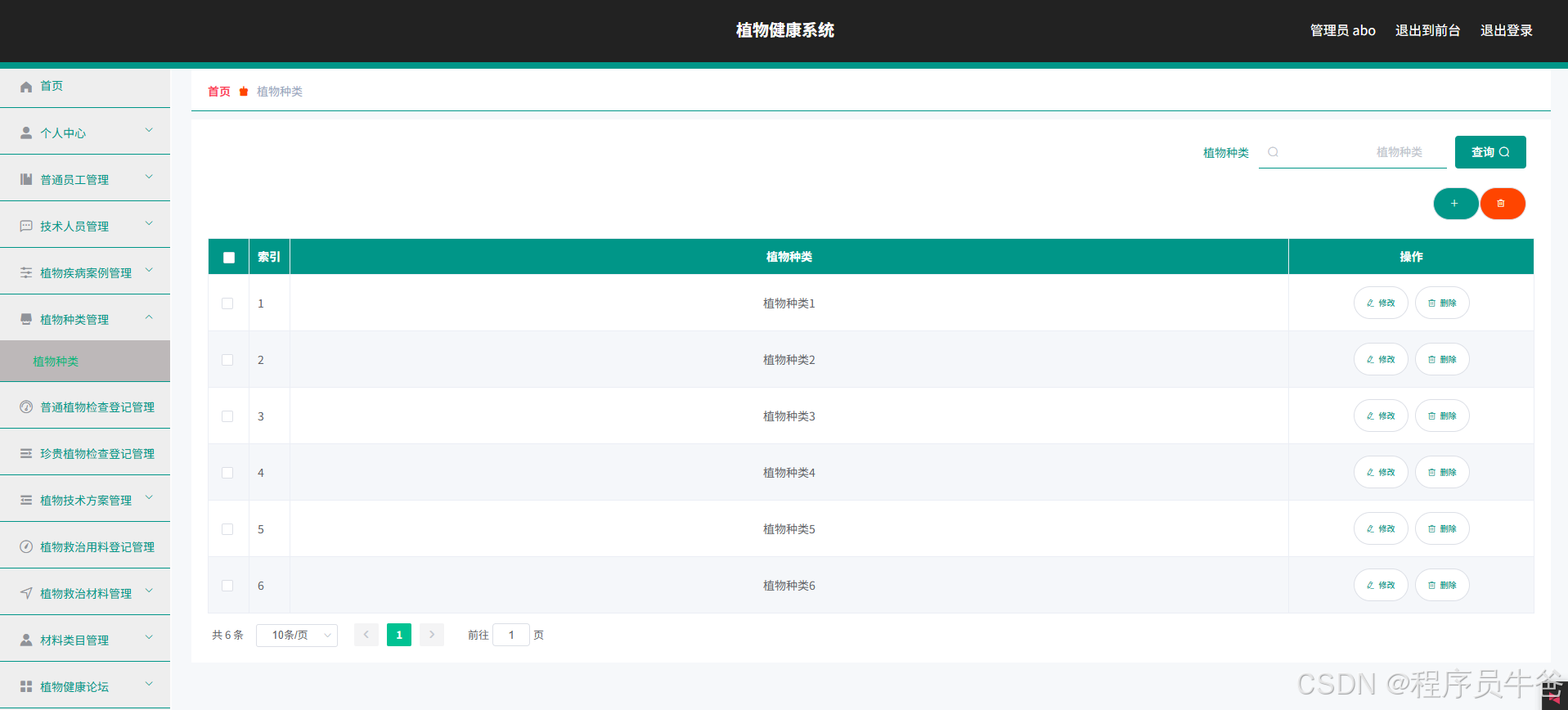The image size is (1568, 710).
Task: Open the 10条/页 page size dropdown
Action: (x=297, y=635)
